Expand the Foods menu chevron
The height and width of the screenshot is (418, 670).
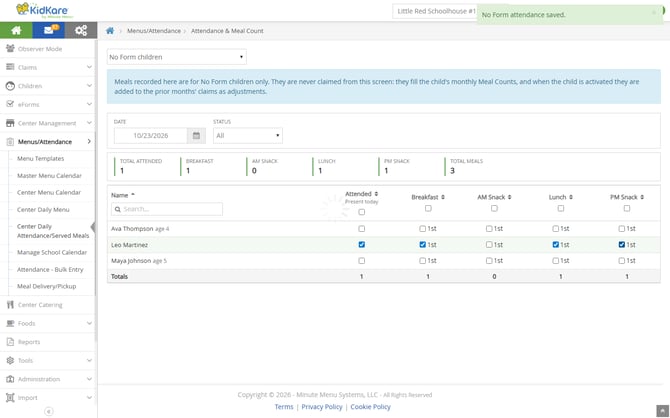coord(89,323)
